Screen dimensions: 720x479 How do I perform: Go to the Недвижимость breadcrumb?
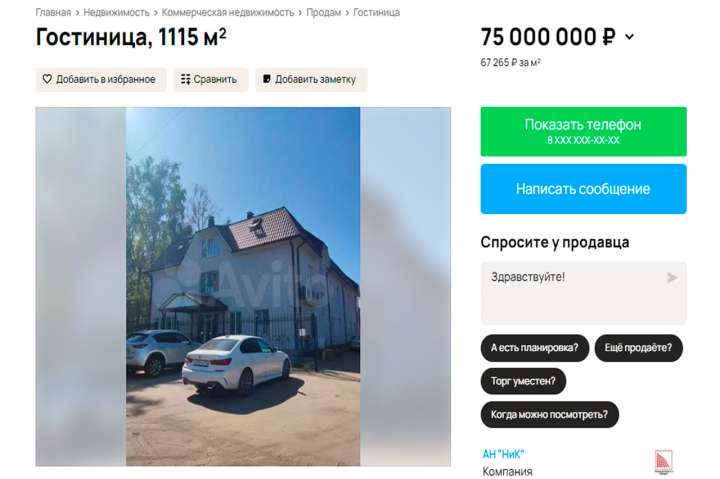[x=116, y=12]
